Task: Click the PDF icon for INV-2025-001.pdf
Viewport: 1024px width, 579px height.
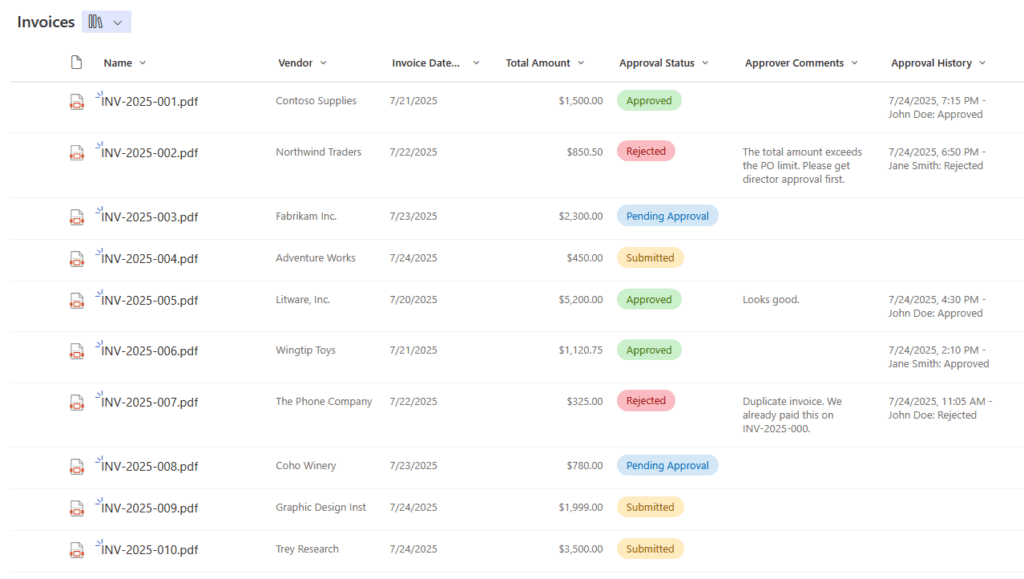Action: (x=76, y=102)
